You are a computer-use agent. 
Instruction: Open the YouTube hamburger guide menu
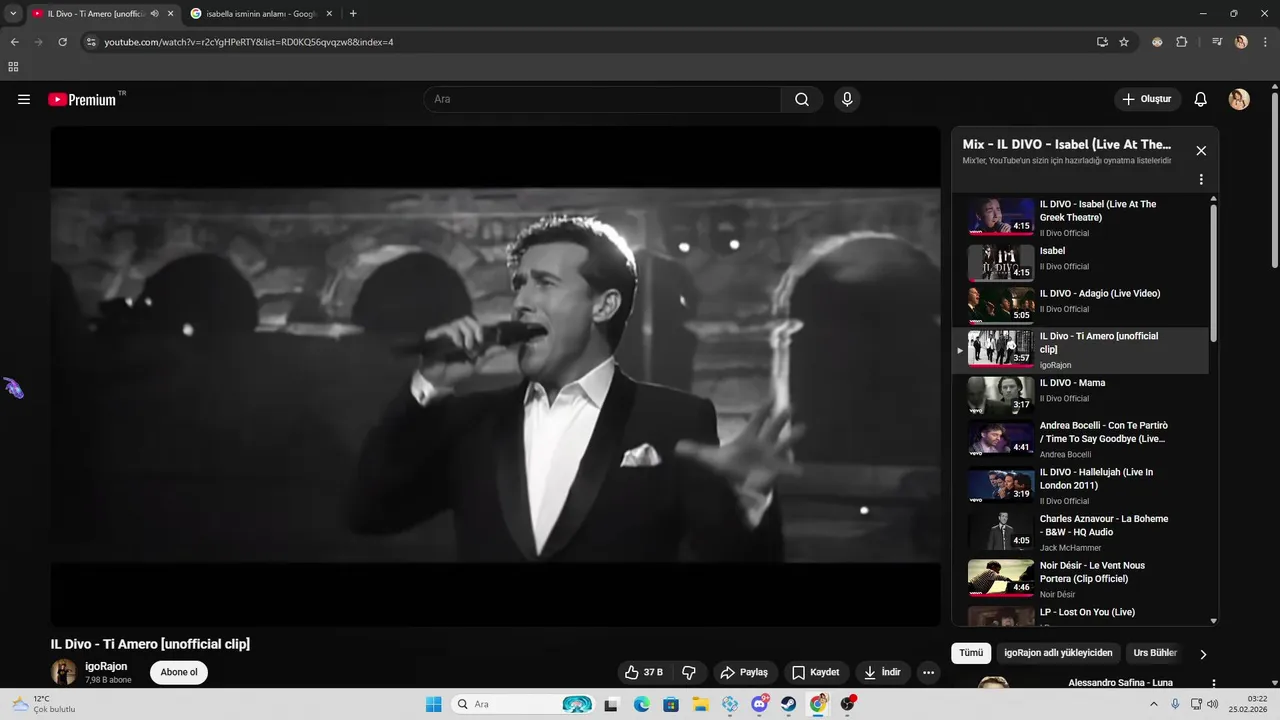[24, 99]
